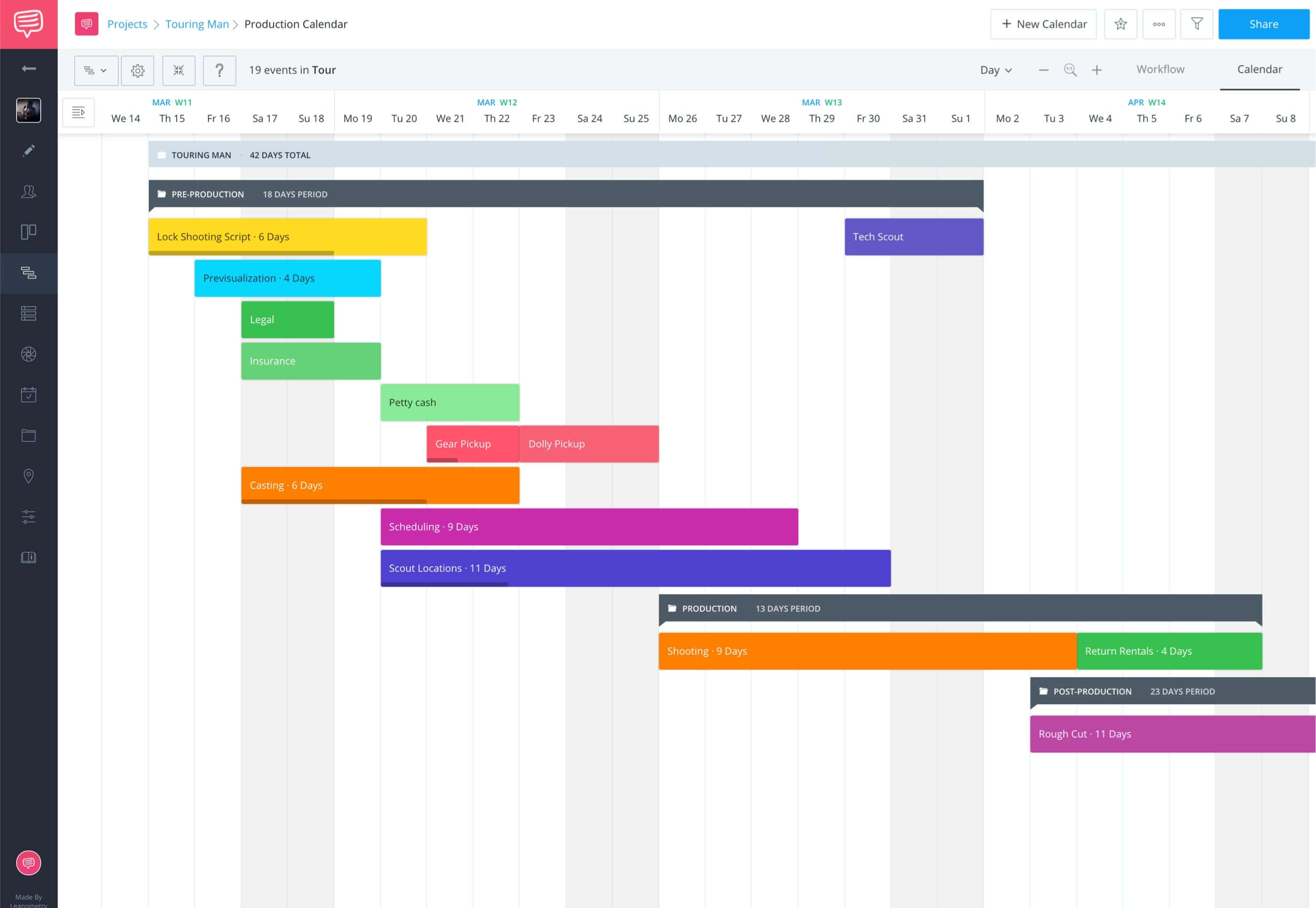Viewport: 1316px width, 908px height.
Task: Click the zoom out minus button
Action: (x=1043, y=69)
